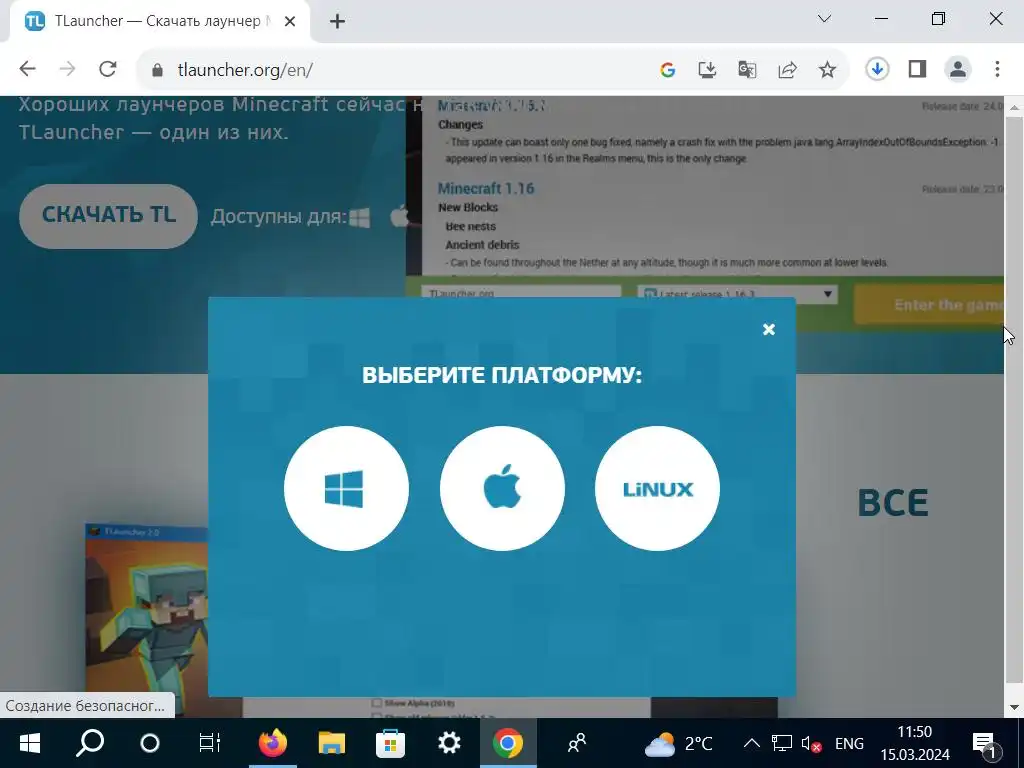The width and height of the screenshot is (1024, 768).
Task: Open the Chrome profile menu
Action: (x=958, y=69)
